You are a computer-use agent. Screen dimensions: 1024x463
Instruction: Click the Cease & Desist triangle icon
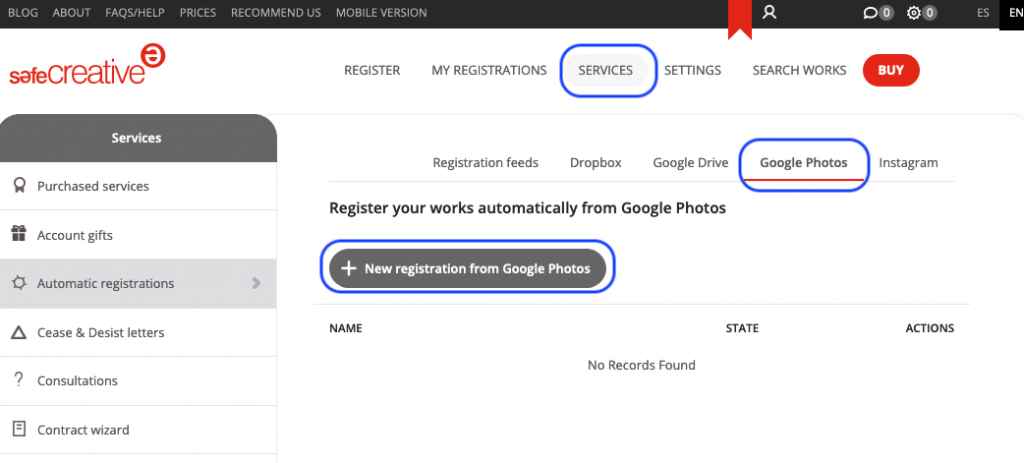pos(18,332)
